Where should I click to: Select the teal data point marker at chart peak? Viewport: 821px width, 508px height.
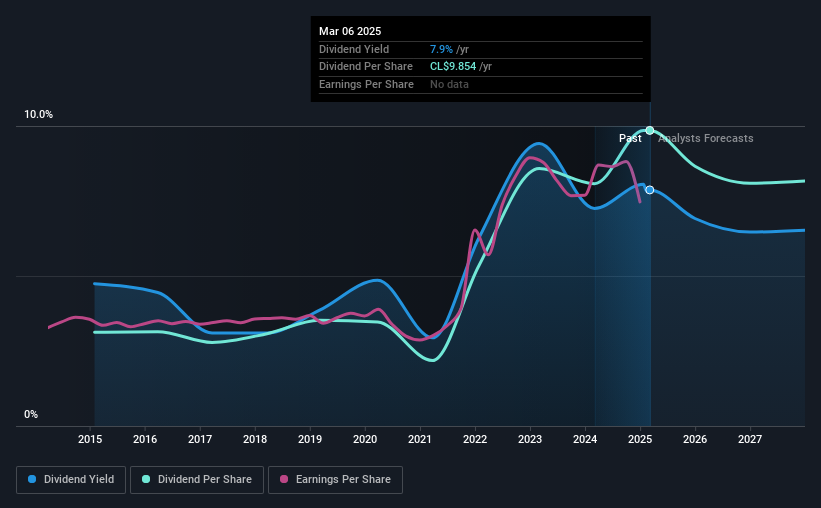pos(650,130)
